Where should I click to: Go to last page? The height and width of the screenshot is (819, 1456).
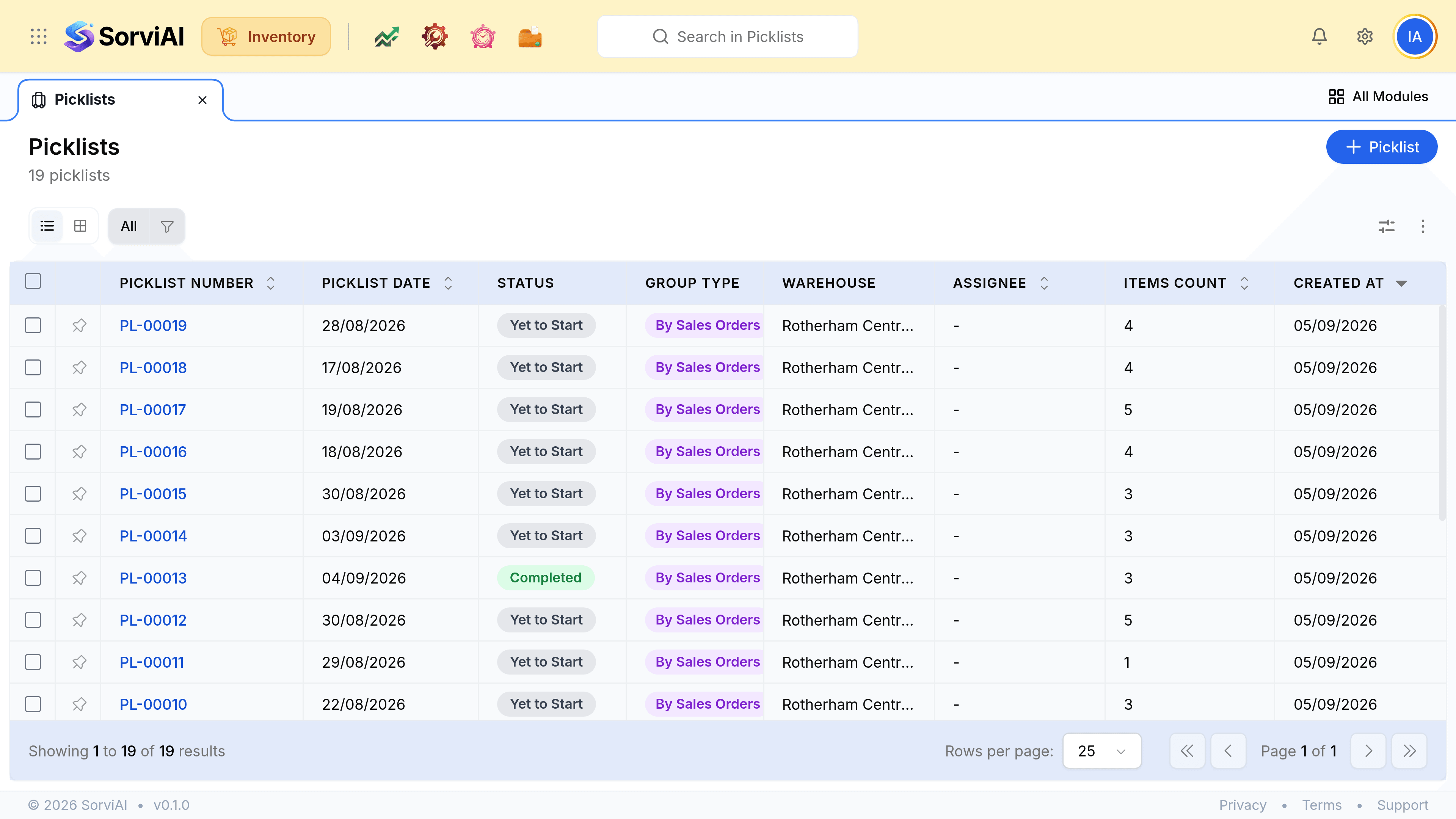click(x=1409, y=751)
